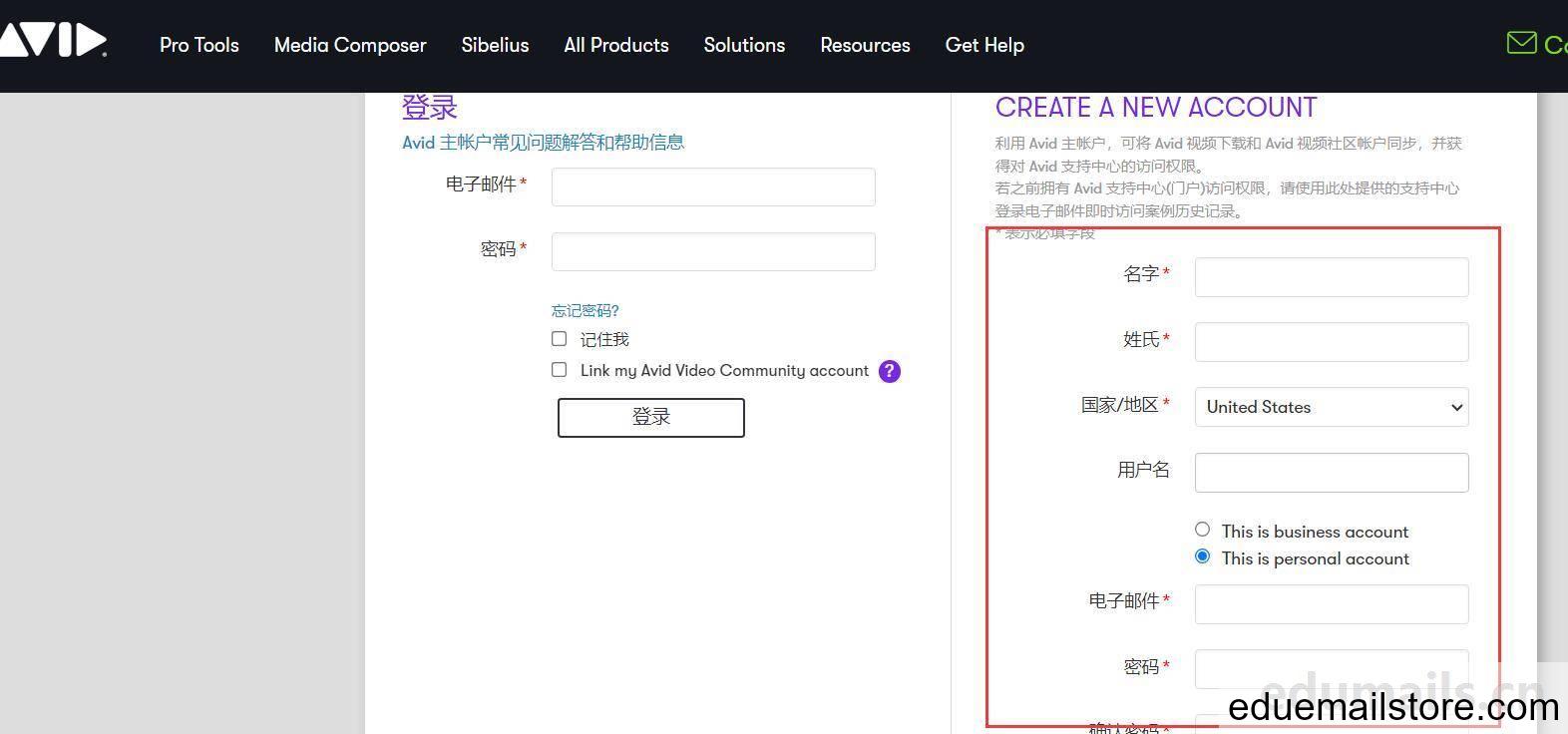This screenshot has width=1568, height=734.
Task: Enable Link my Avid Video Community account checkbox
Action: (x=560, y=370)
